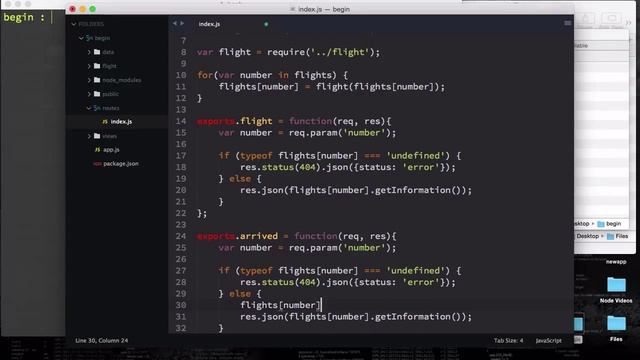Click the node_modules folder icon

click(x=97, y=80)
